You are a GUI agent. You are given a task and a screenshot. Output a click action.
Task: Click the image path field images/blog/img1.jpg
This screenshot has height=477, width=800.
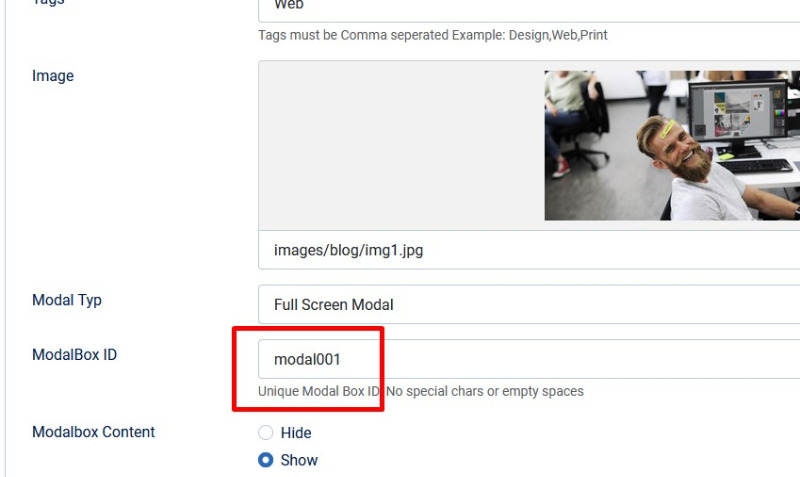(528, 250)
